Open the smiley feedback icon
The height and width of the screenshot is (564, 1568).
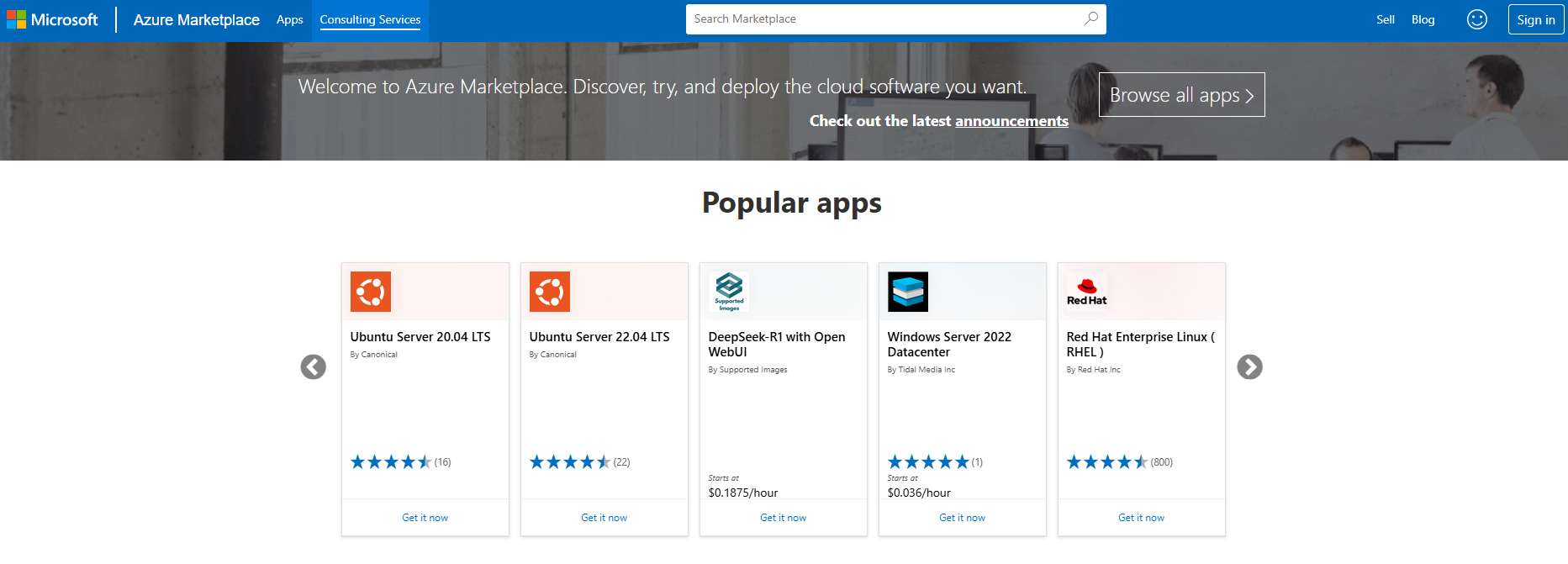coord(1476,19)
